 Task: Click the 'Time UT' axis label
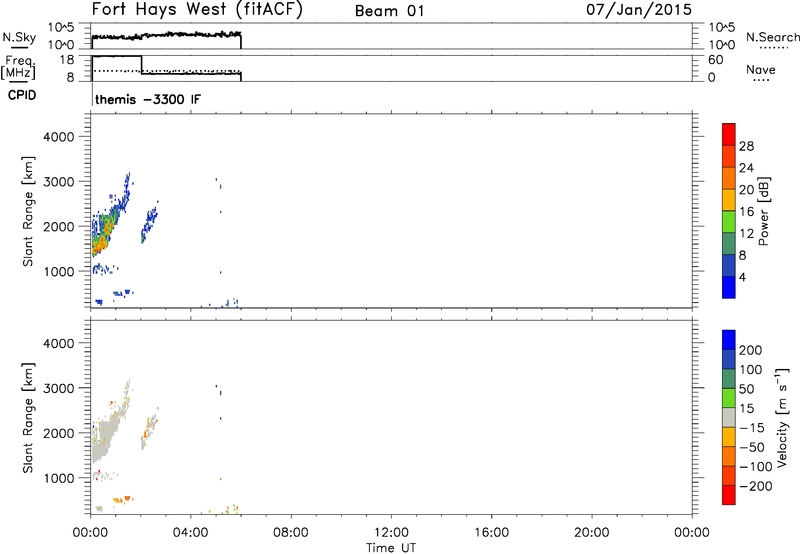tap(391, 547)
